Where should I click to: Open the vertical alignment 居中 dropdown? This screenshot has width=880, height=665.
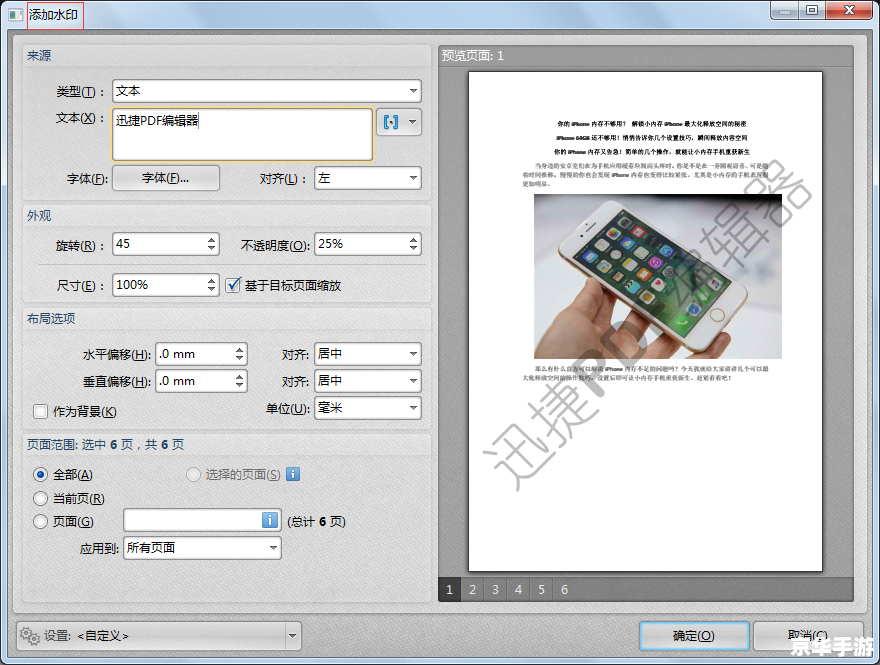pyautogui.click(x=368, y=381)
